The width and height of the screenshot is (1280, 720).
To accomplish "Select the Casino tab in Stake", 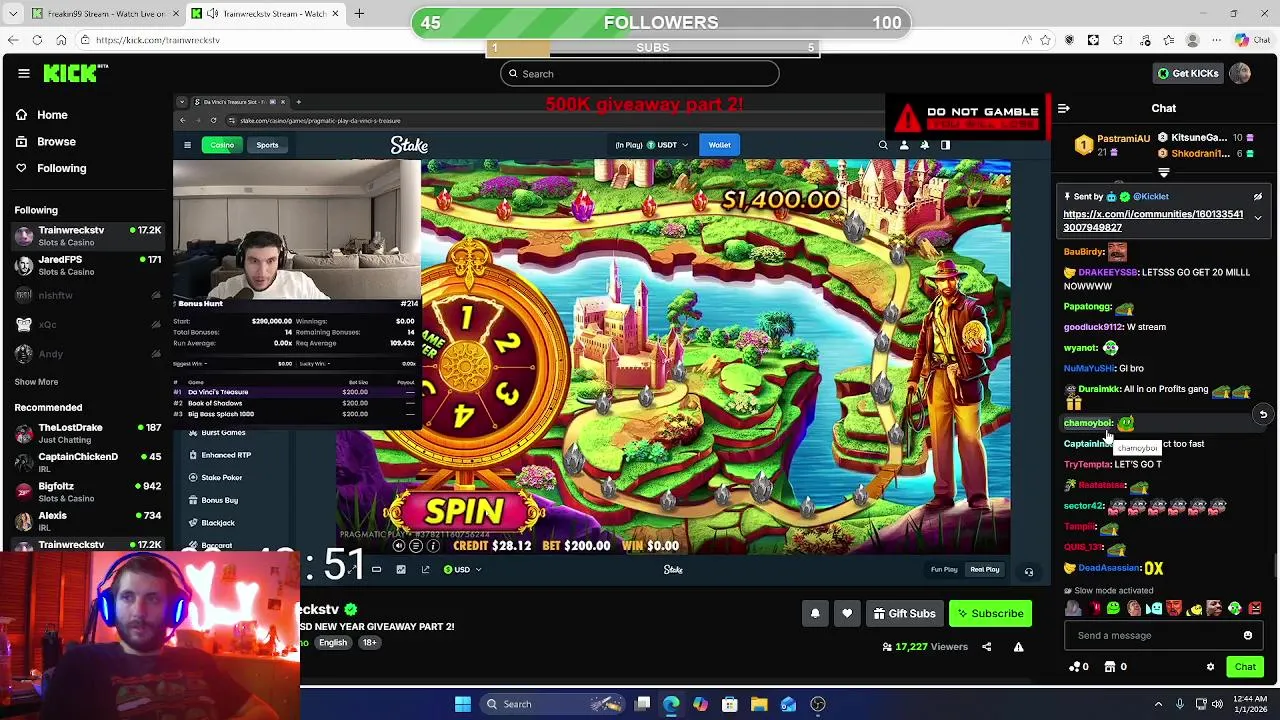I will 222,145.
